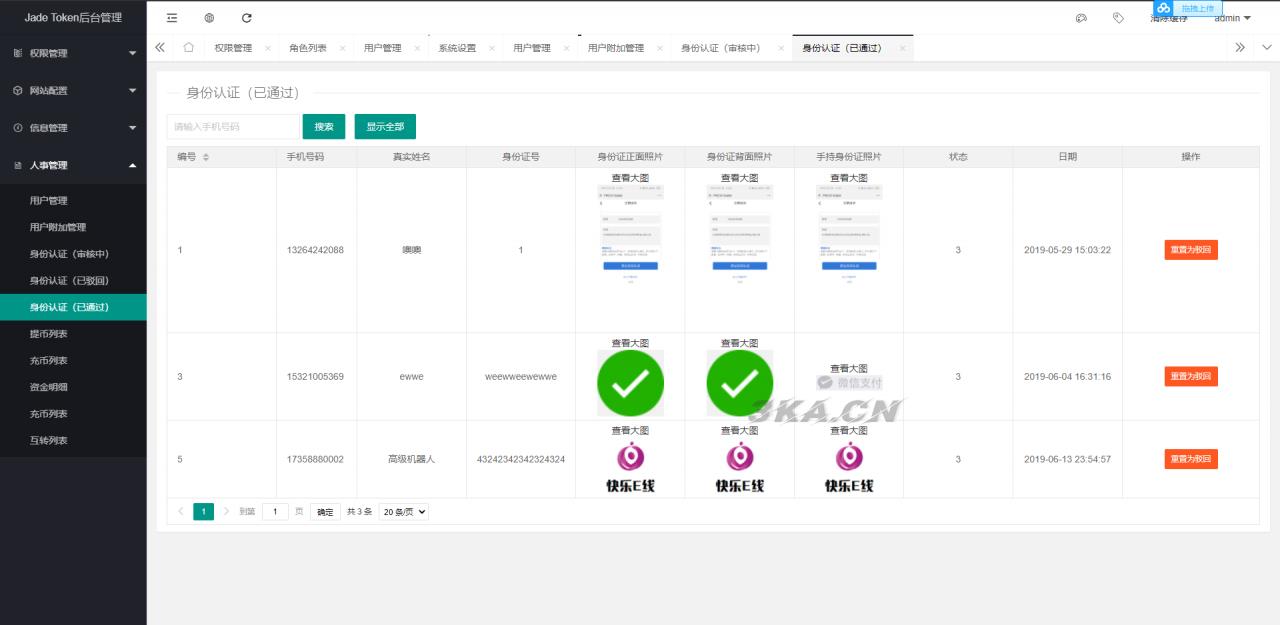This screenshot has height=625, width=1280.
Task: Switch to the 角色列表 tab
Action: pyautogui.click(x=308, y=48)
